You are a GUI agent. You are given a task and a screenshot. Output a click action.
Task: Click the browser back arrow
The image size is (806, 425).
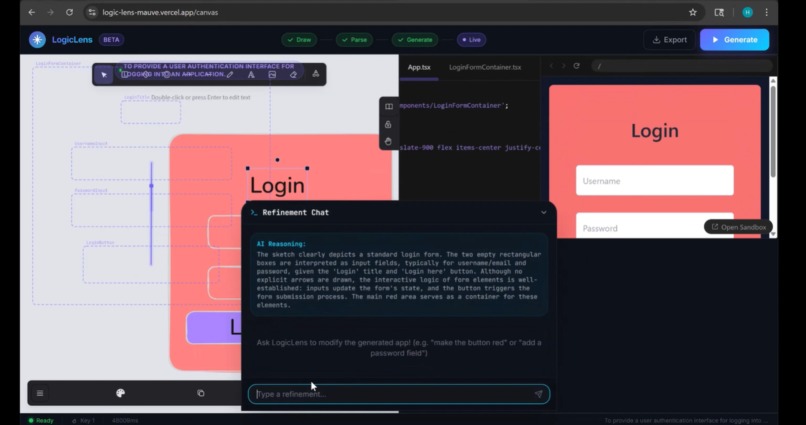[x=32, y=12]
